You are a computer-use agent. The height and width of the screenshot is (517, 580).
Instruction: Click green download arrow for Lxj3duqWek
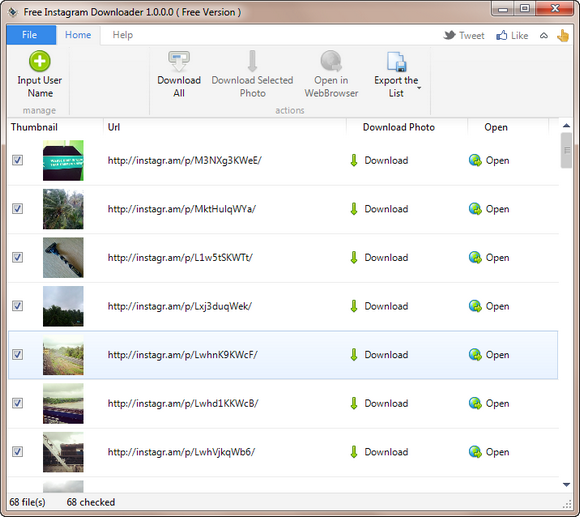354,306
